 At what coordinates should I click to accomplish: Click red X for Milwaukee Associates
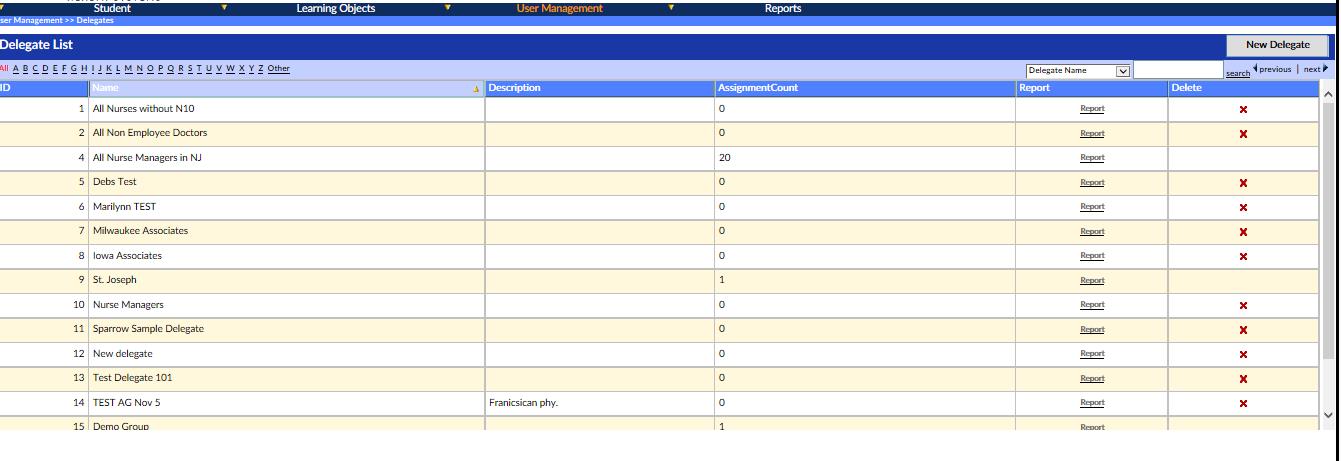tap(1243, 232)
